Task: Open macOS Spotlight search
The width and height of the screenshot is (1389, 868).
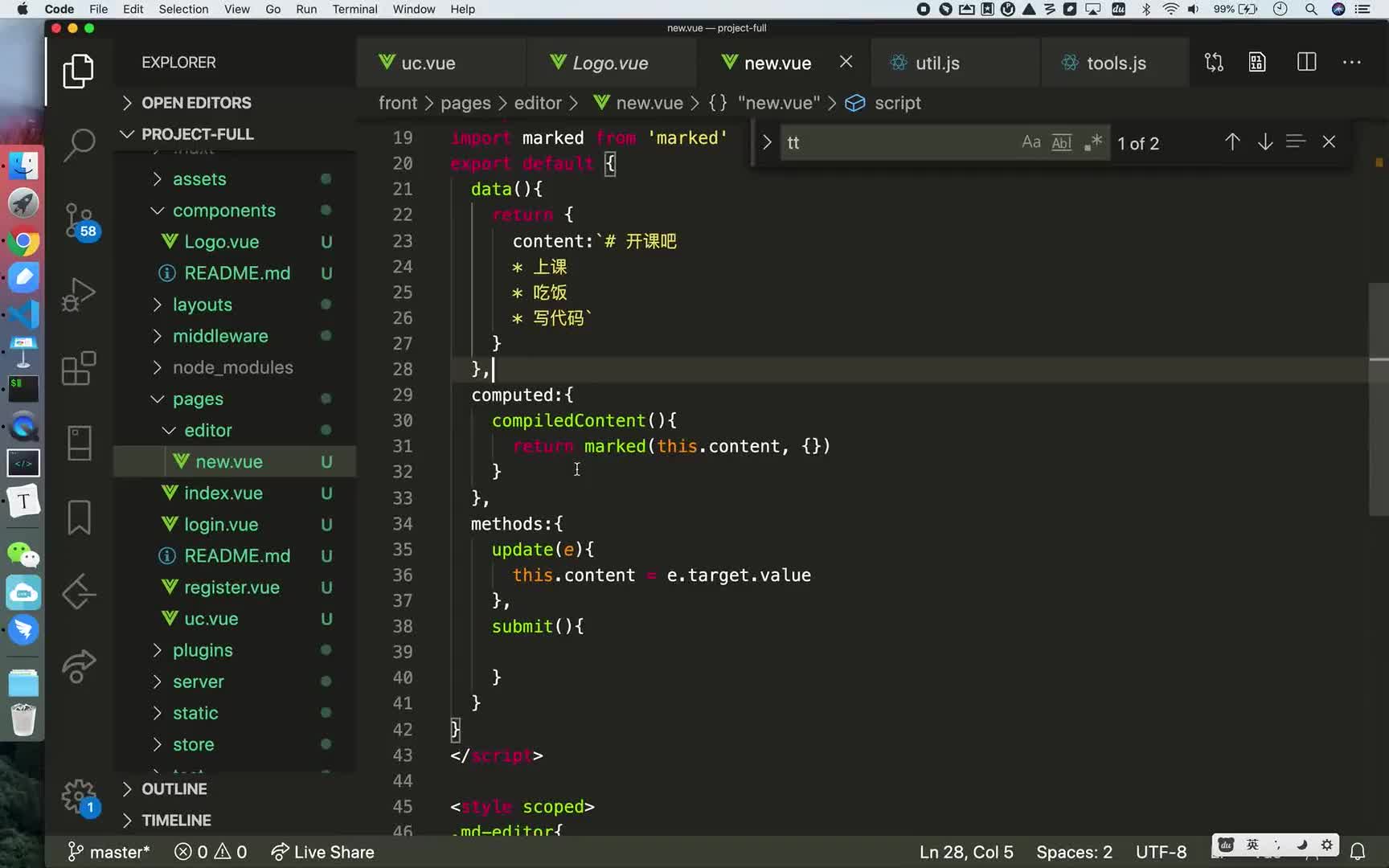Action: (1311, 9)
